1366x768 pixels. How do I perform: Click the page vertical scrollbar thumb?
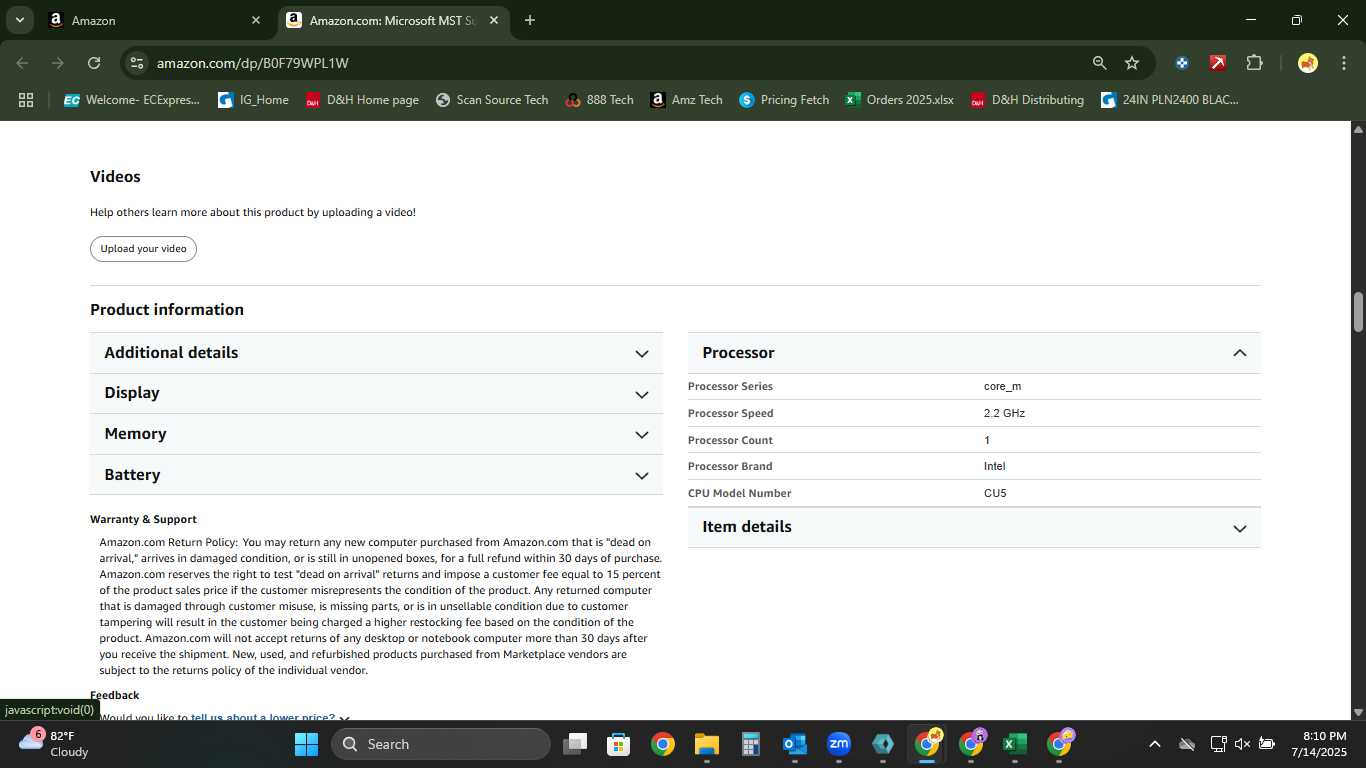tap(1358, 312)
